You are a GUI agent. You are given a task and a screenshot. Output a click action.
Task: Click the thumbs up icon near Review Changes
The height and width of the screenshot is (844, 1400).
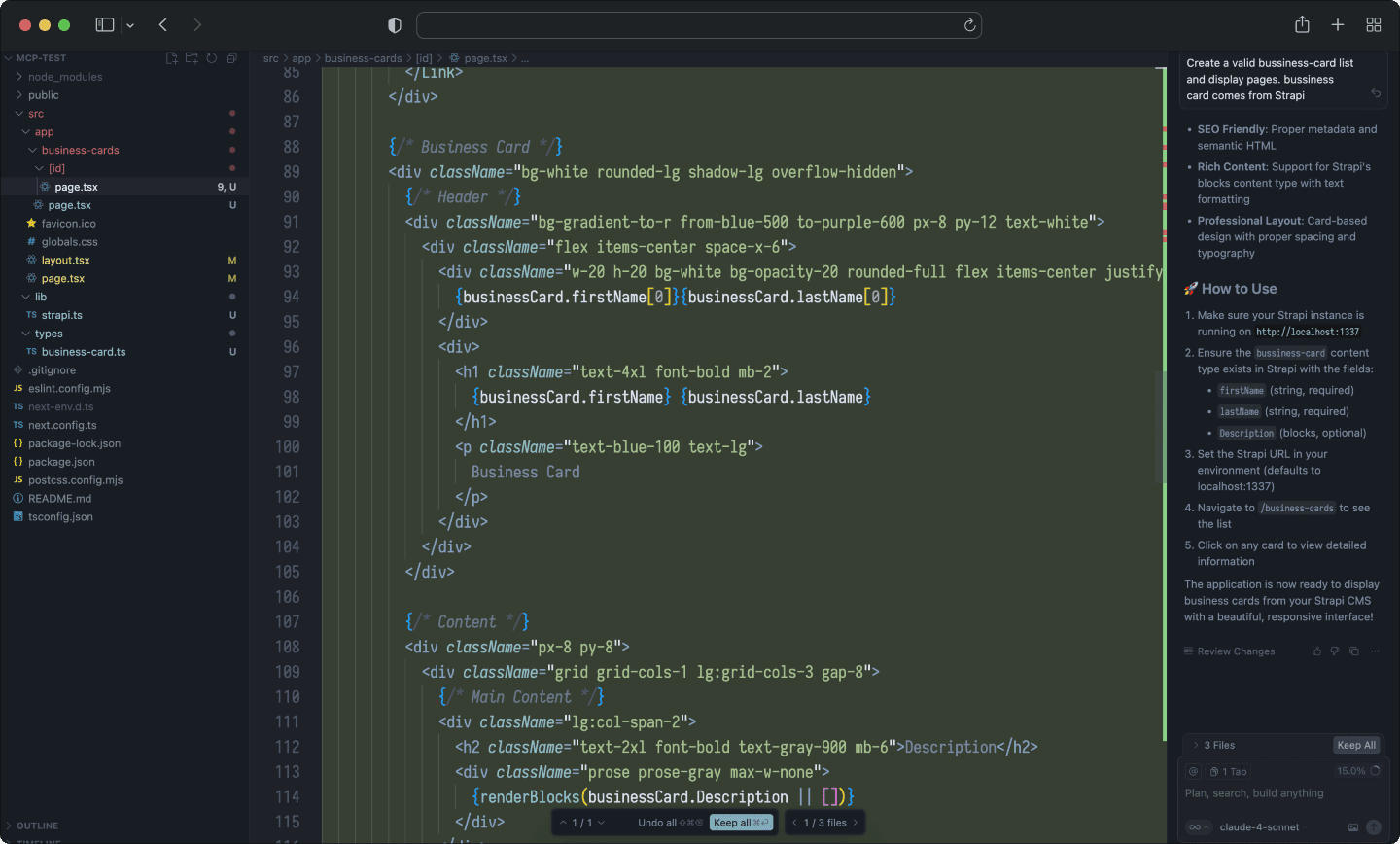[1317, 651]
